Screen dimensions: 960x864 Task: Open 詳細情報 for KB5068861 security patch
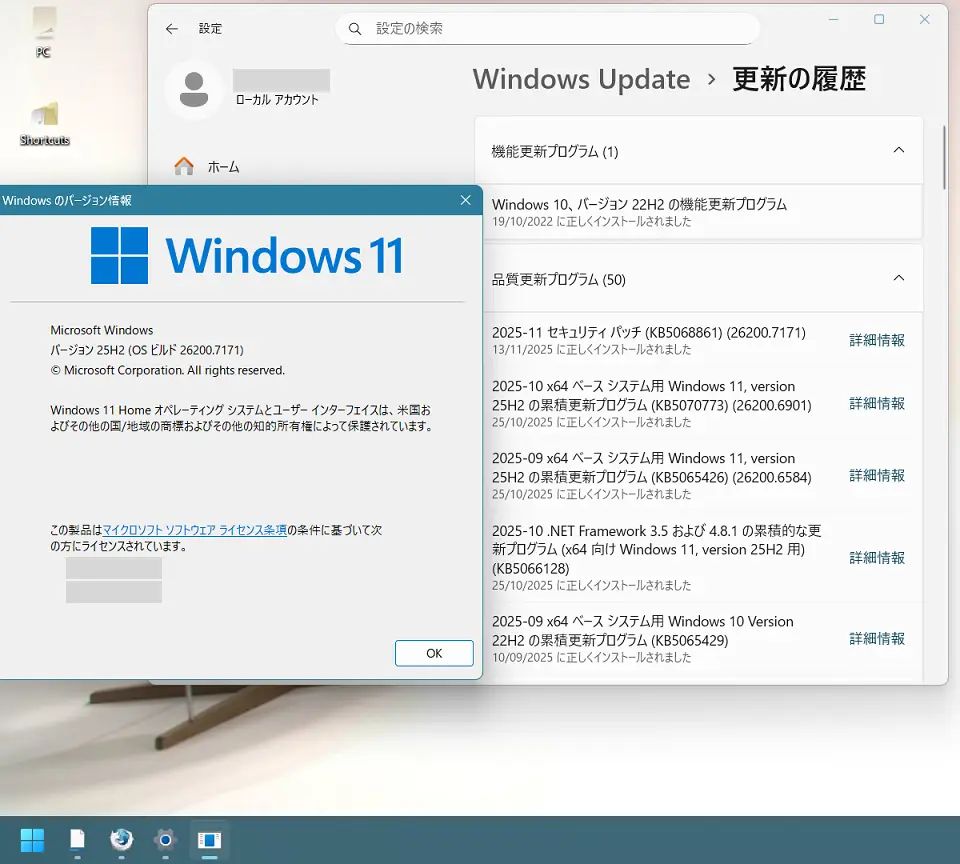click(876, 340)
